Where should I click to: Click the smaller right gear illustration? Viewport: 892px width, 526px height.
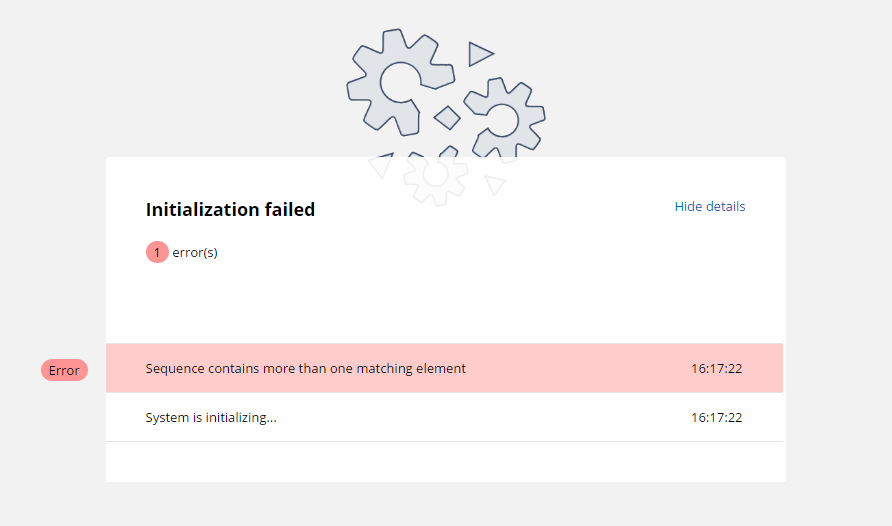click(x=504, y=118)
